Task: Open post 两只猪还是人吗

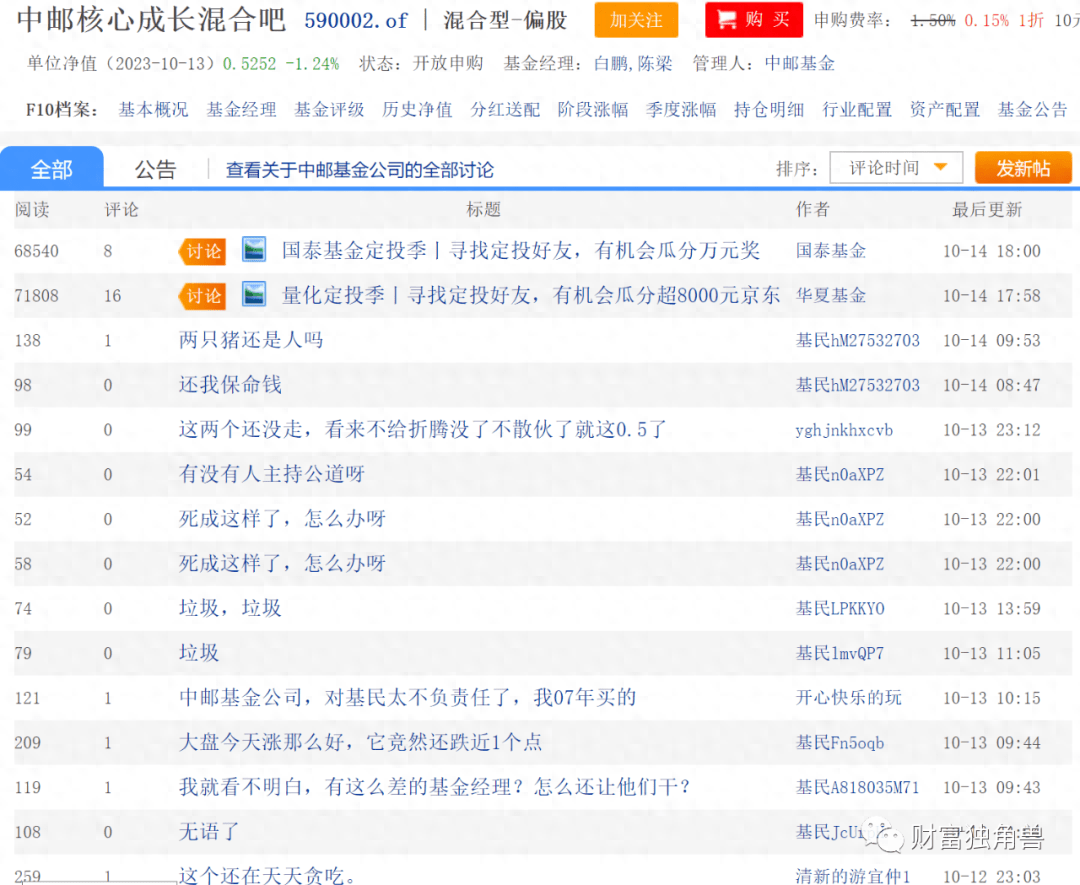Action: 250,340
